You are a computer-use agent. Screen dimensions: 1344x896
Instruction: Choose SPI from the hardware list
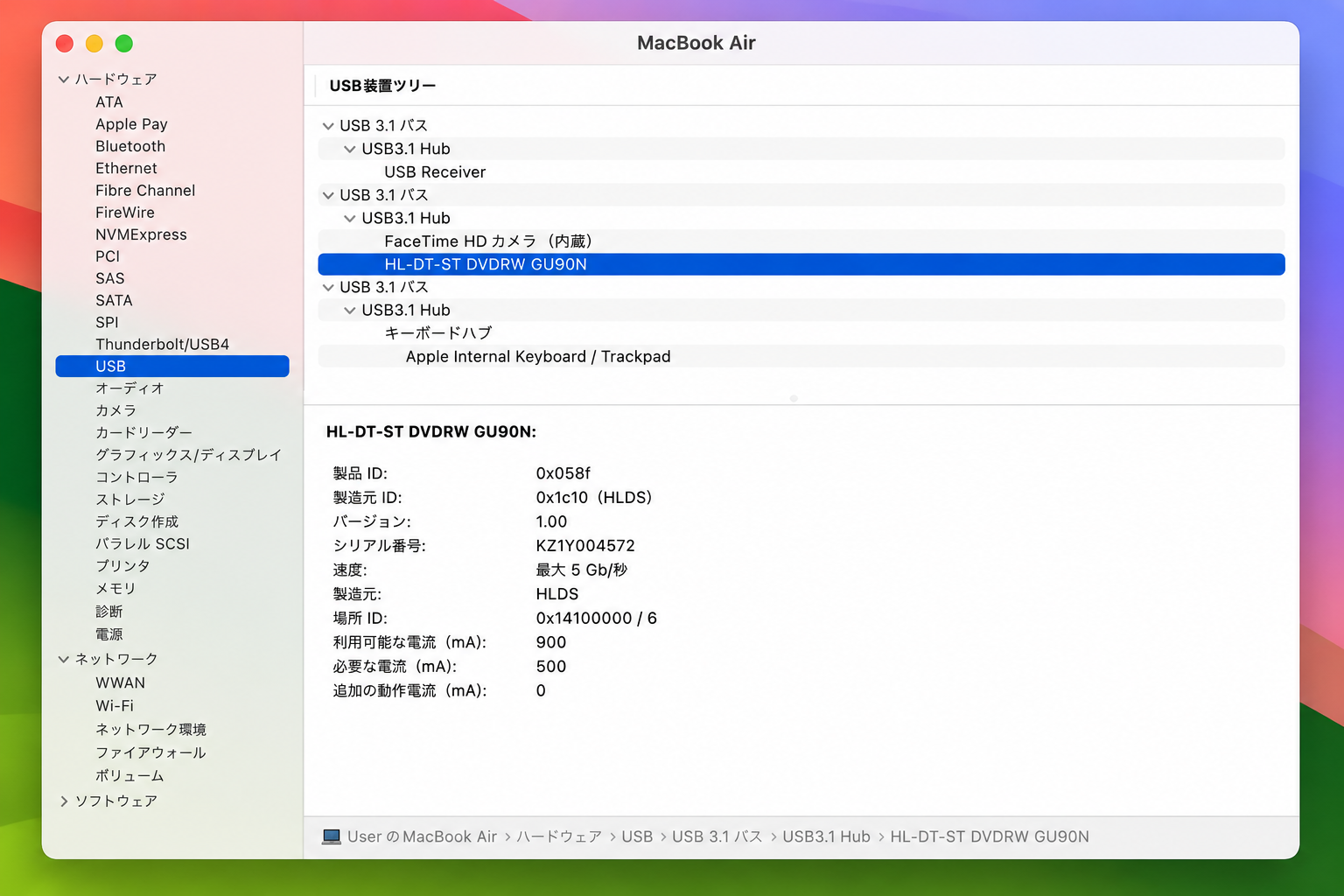coord(107,322)
